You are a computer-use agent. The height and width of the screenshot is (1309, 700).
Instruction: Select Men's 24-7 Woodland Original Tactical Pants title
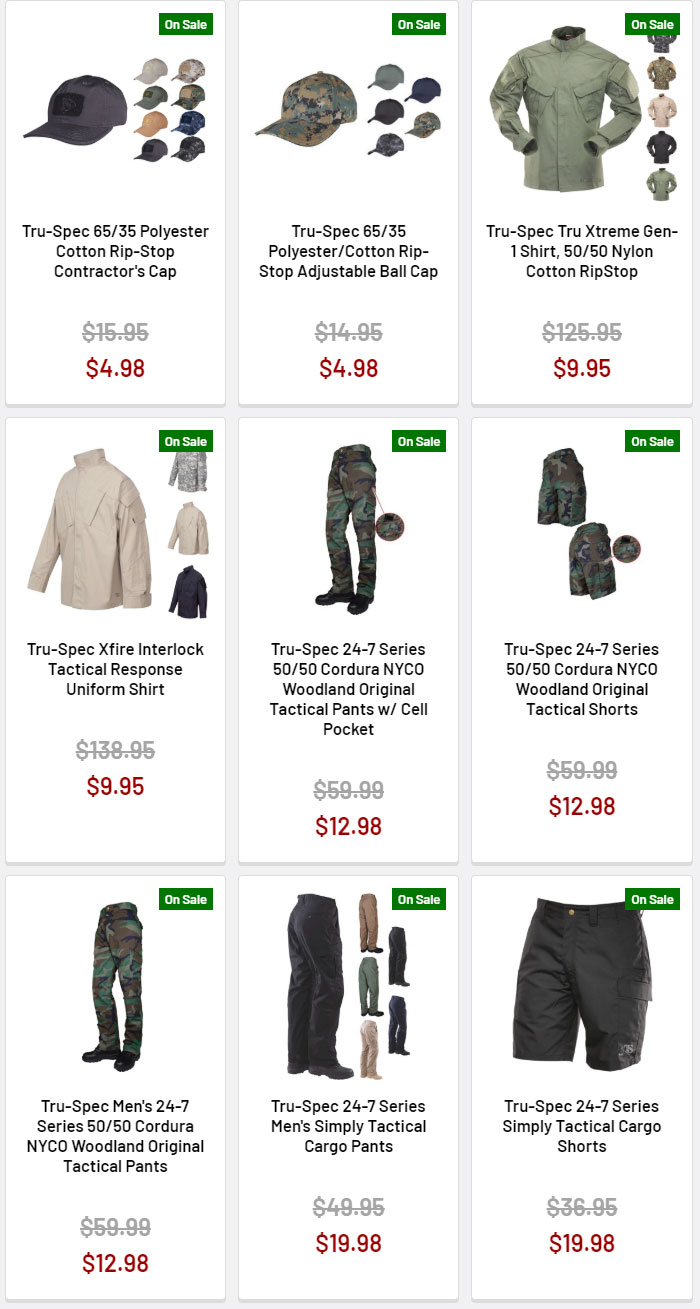tap(115, 1136)
